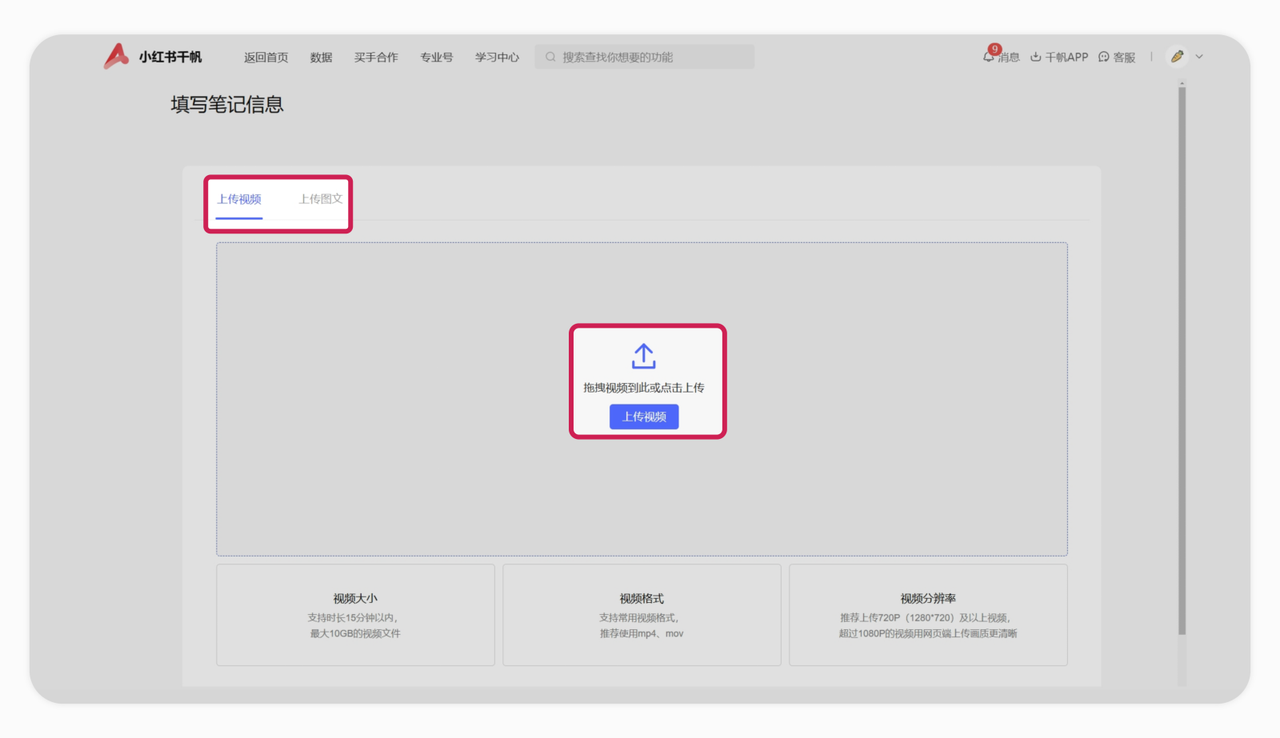The width and height of the screenshot is (1280, 738).
Task: Focus the 搜索查找你想要的功能 search field
Action: pyautogui.click(x=650, y=57)
